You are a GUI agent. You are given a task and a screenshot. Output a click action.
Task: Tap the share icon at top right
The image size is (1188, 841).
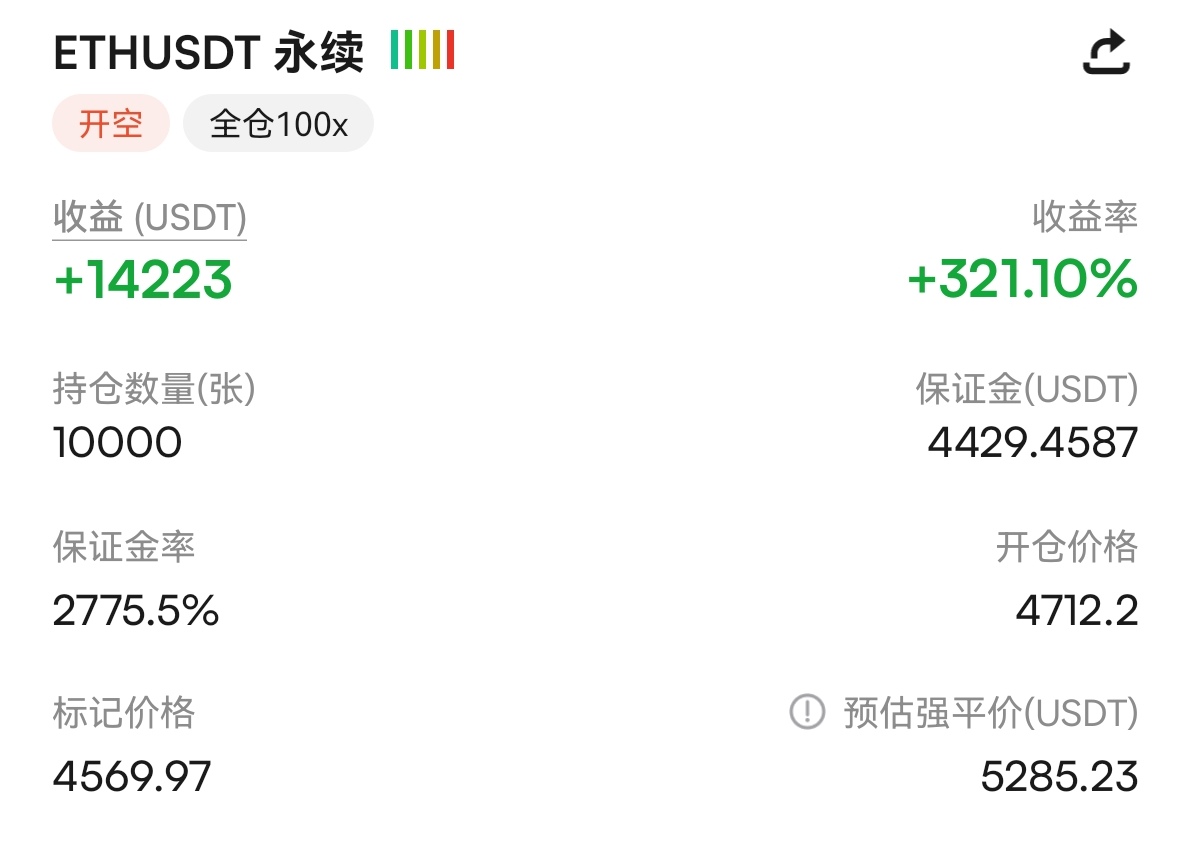click(1106, 52)
